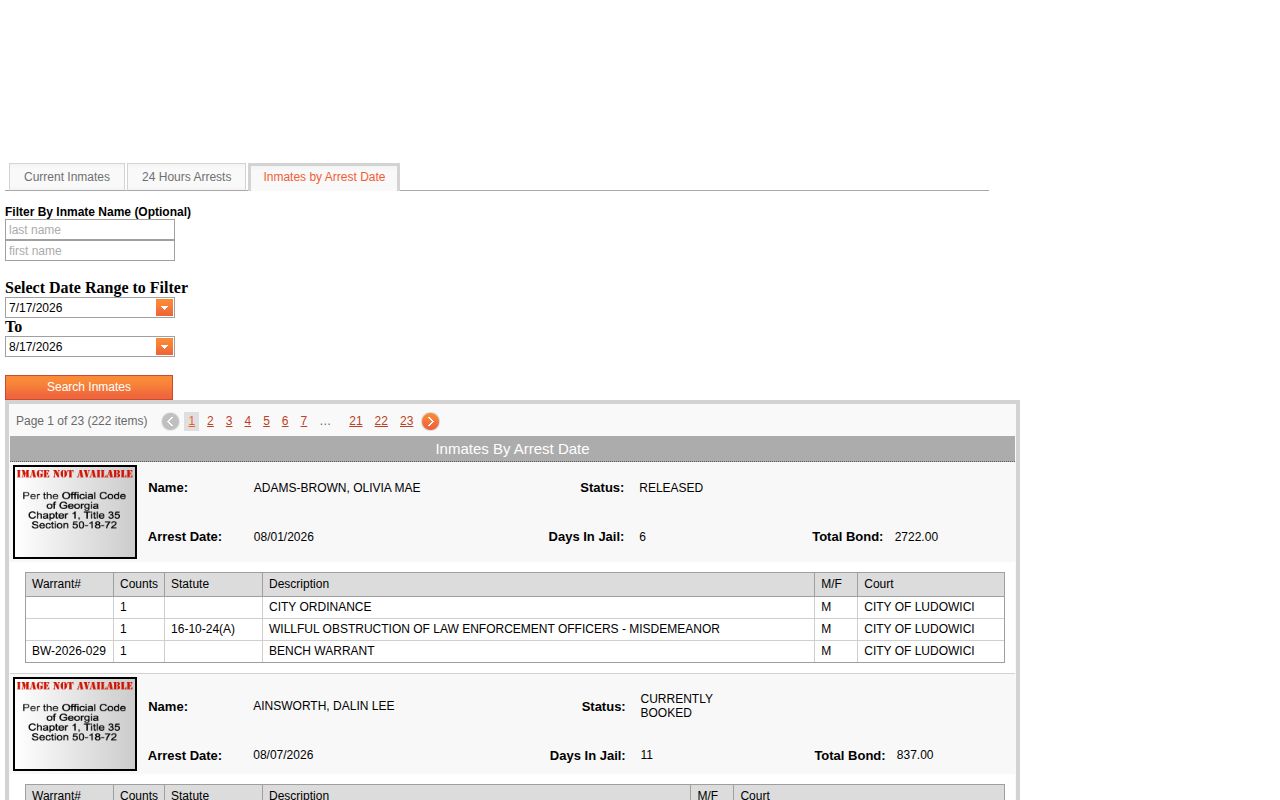This screenshot has width=1280, height=800.
Task: Click the arrest date 08/07/2026
Action: click(x=283, y=755)
